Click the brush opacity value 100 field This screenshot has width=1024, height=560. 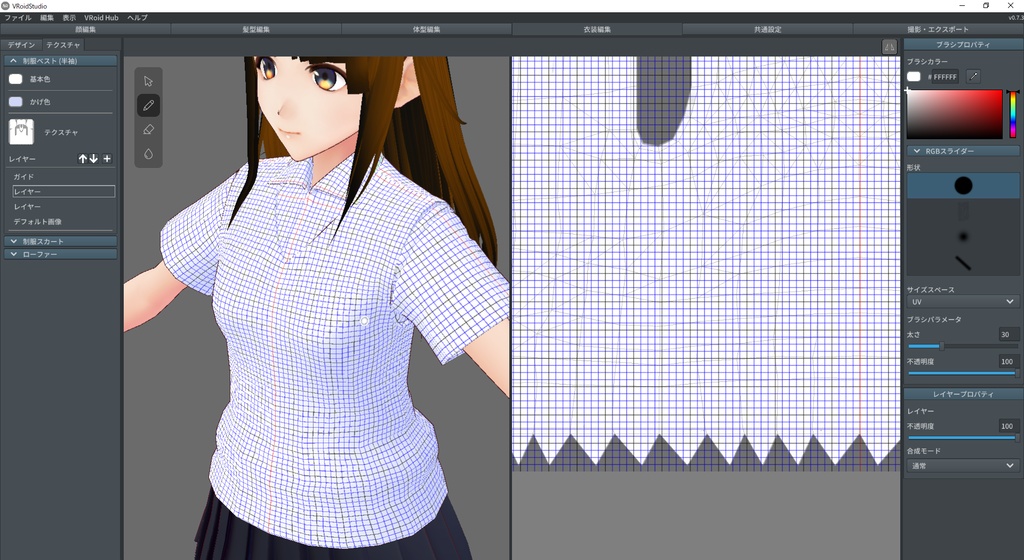pos(1008,361)
